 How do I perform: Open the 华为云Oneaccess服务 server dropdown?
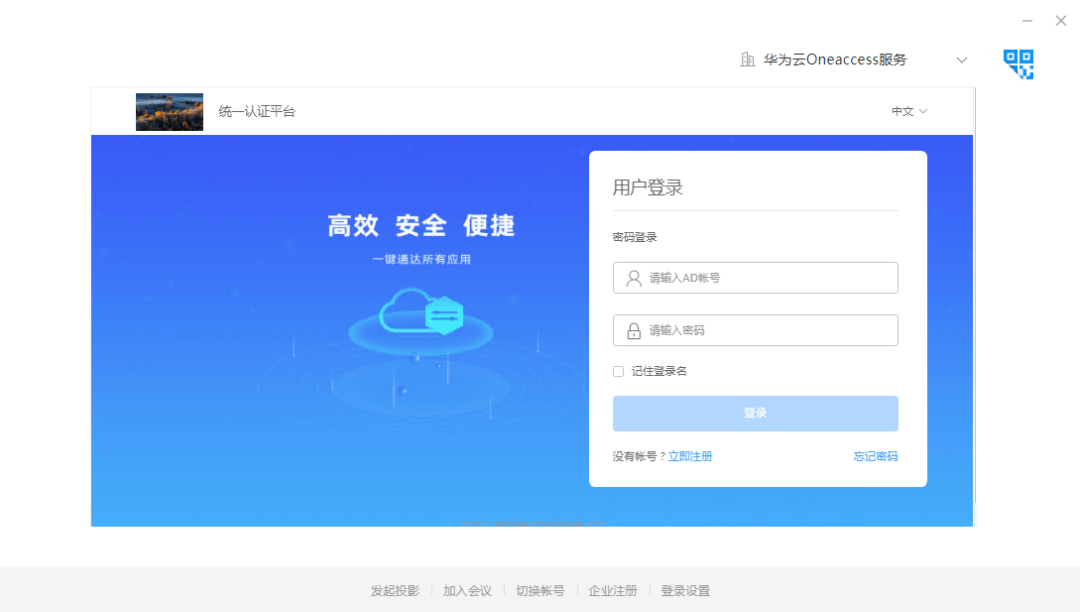click(961, 59)
